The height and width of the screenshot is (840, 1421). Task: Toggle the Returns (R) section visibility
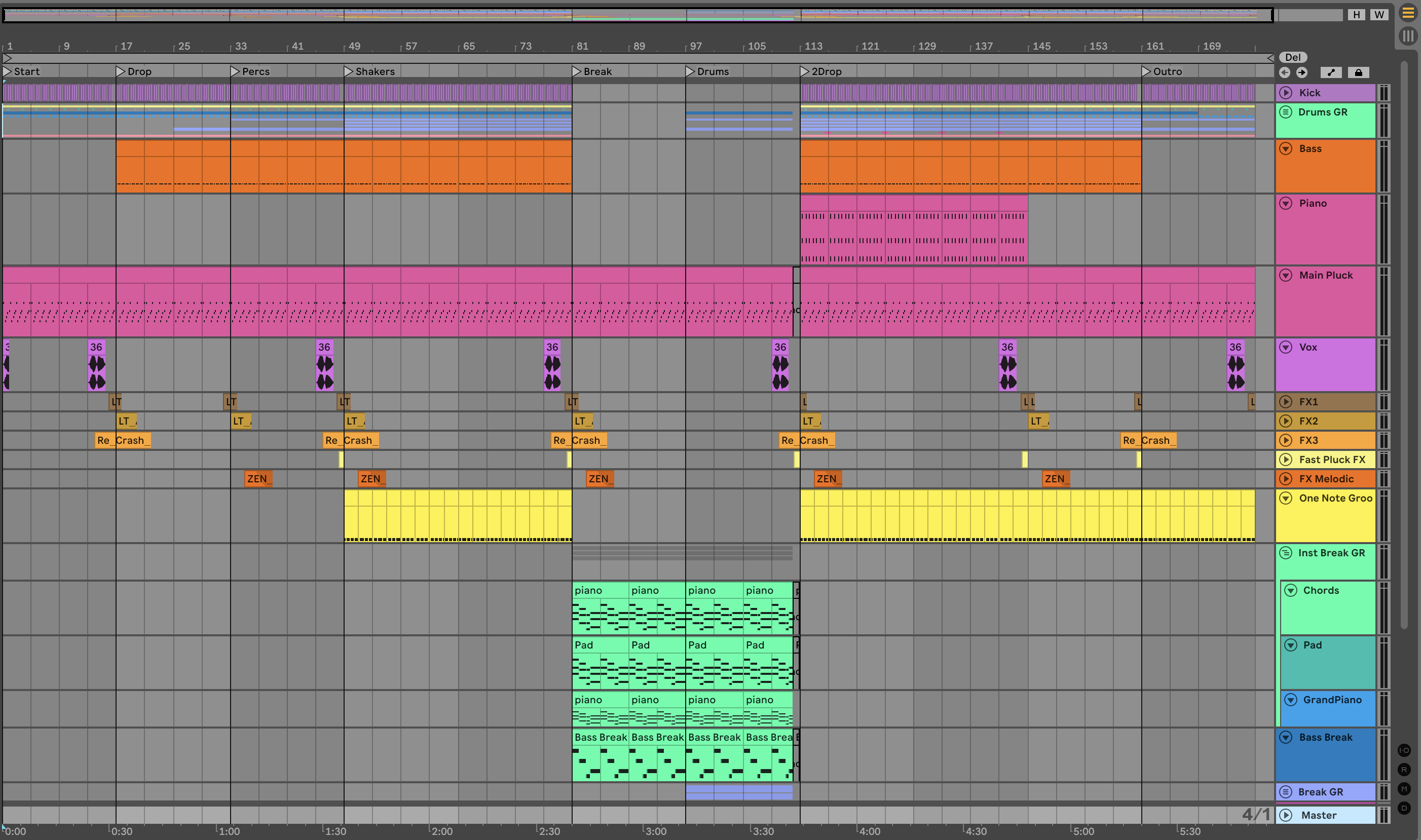(x=1404, y=769)
